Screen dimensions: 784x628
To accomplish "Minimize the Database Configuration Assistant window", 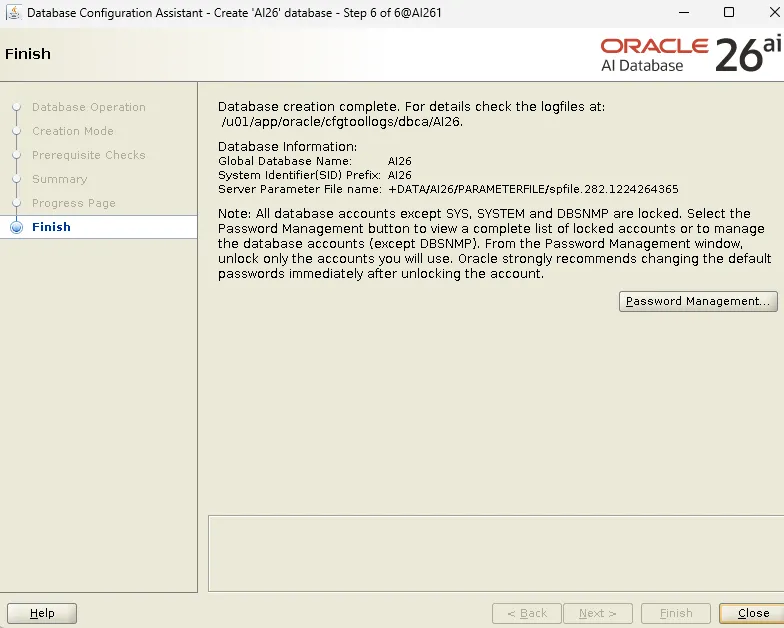I will (684, 12).
